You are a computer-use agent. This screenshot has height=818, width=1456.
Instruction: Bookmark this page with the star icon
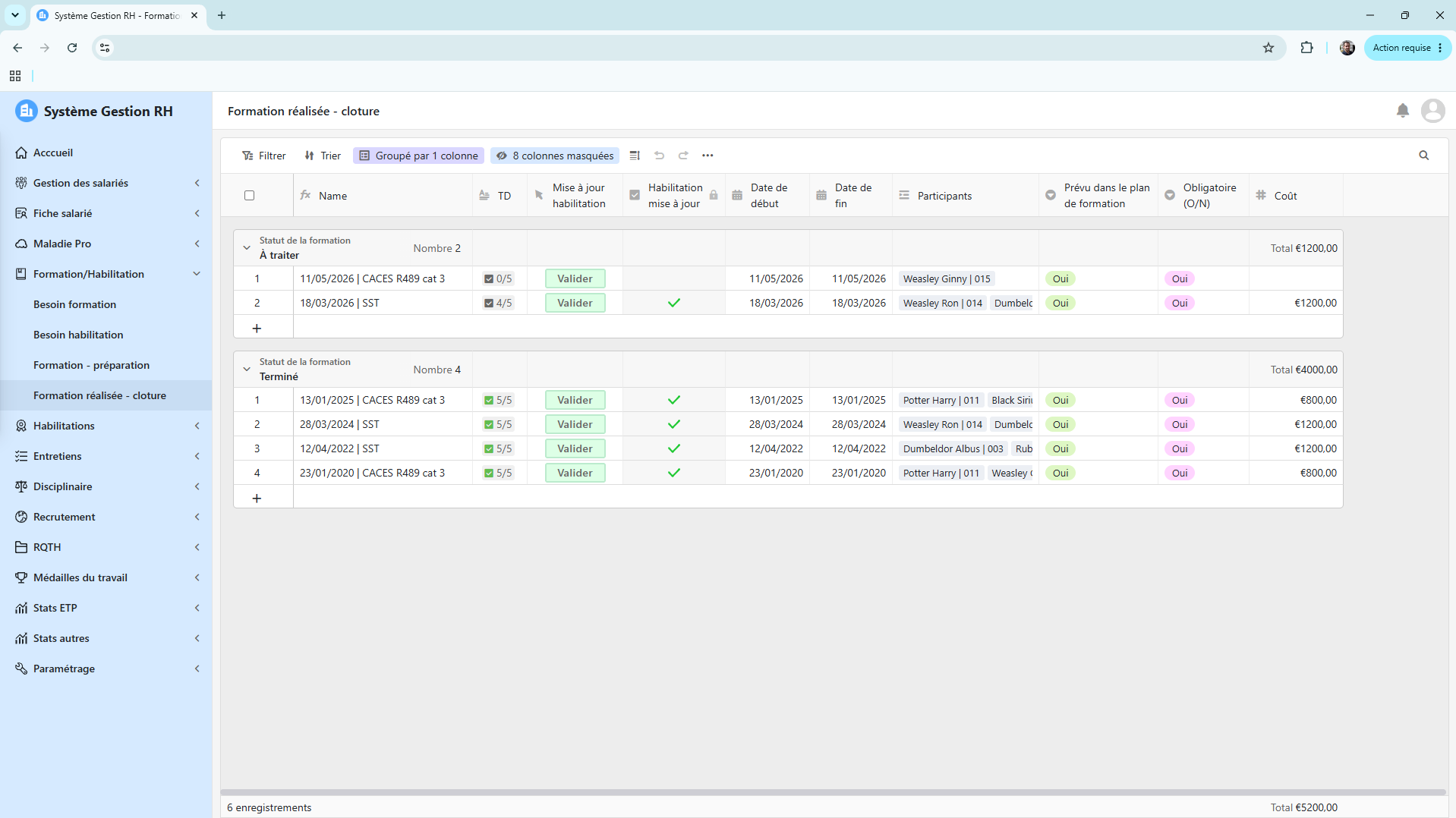(1268, 48)
